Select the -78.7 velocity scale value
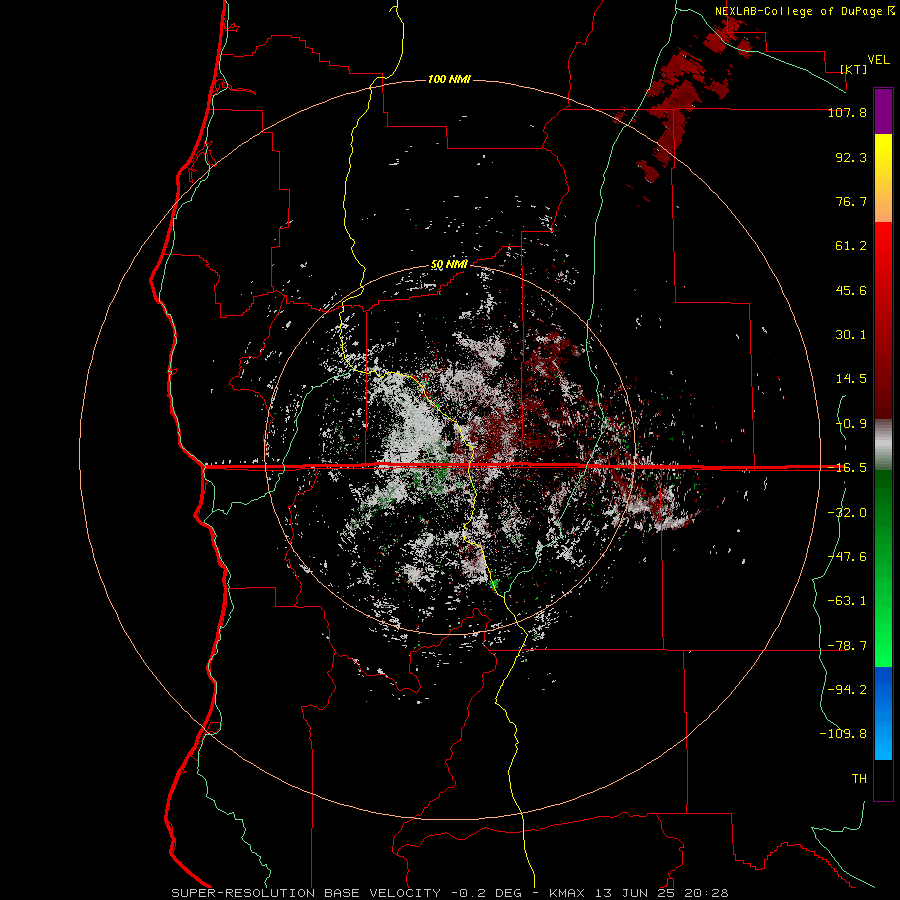900x900 pixels. (x=847, y=646)
